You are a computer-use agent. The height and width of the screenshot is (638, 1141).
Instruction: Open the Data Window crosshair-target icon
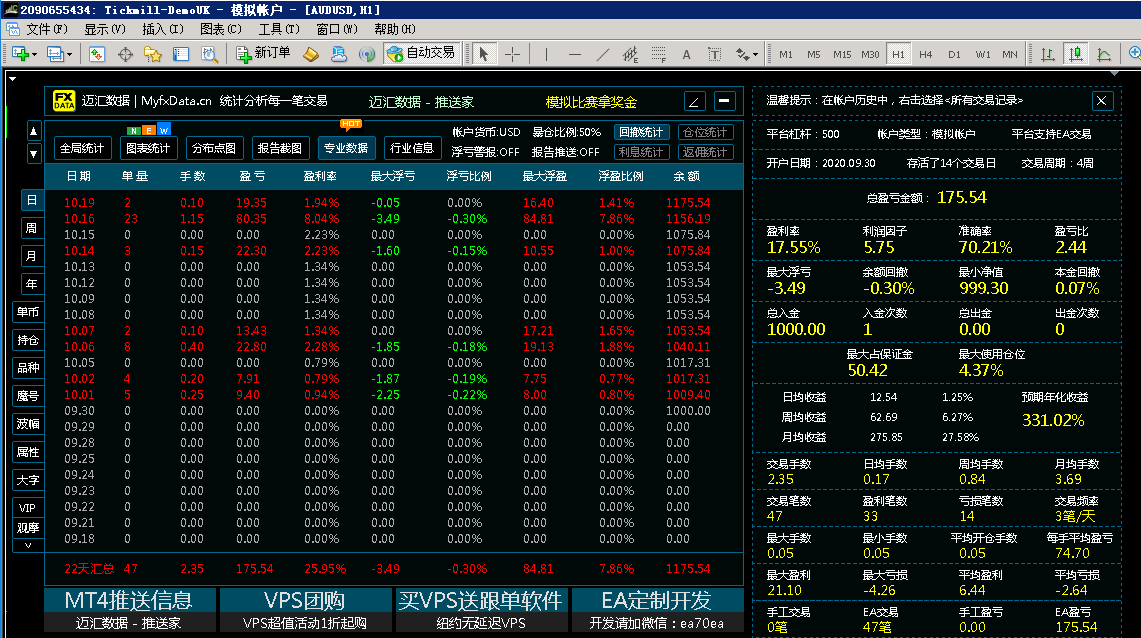pos(125,54)
